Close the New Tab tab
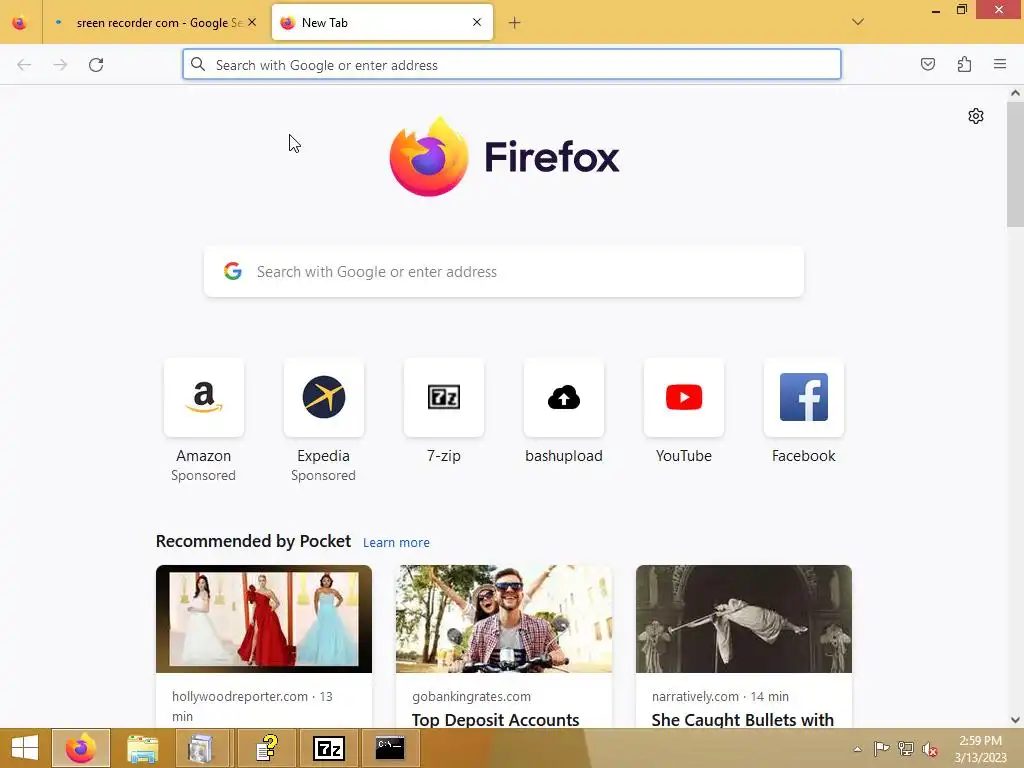1024x768 pixels. point(477,22)
